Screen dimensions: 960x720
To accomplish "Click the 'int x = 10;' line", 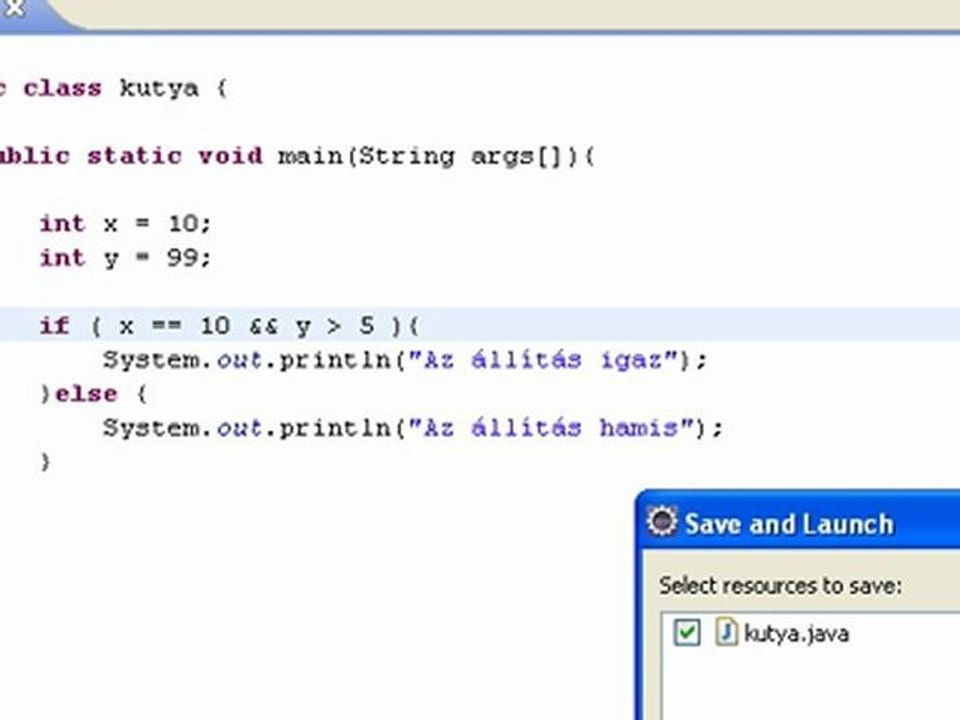I will click(126, 223).
